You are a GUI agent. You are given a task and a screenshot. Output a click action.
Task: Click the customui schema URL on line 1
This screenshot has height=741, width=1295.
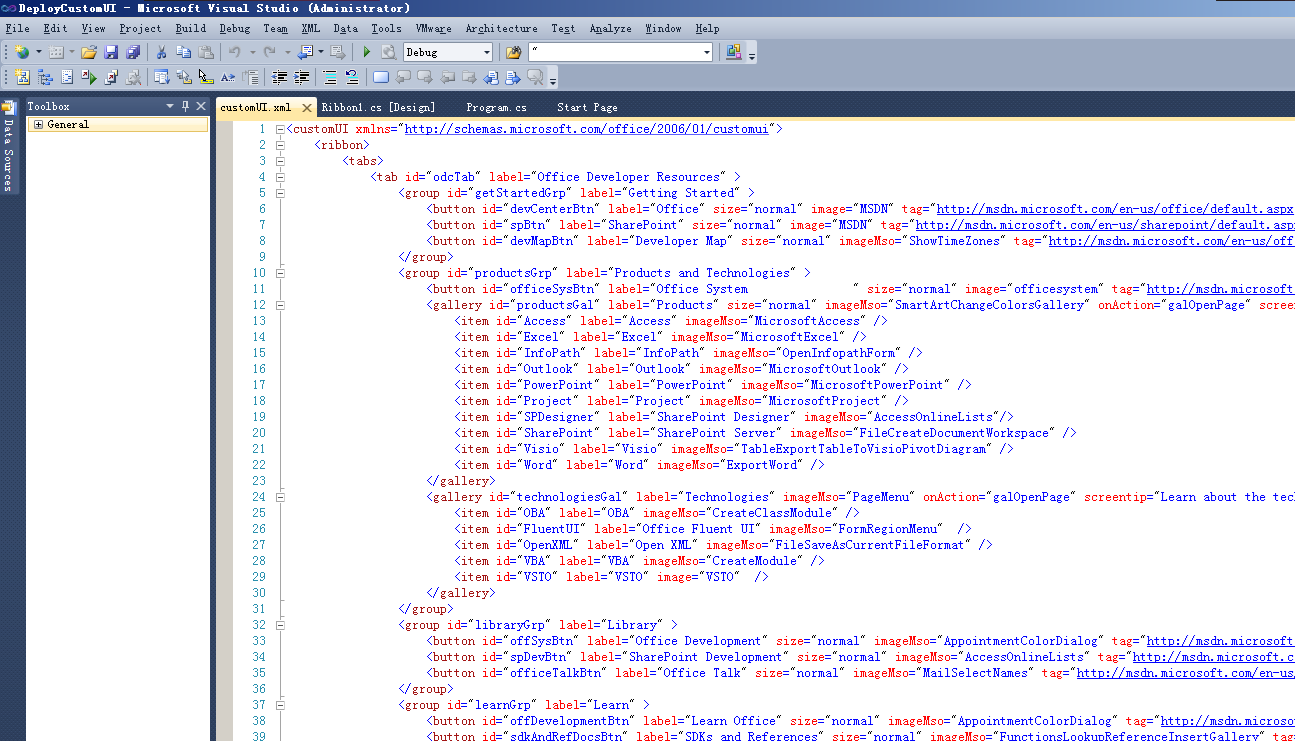click(x=587, y=129)
